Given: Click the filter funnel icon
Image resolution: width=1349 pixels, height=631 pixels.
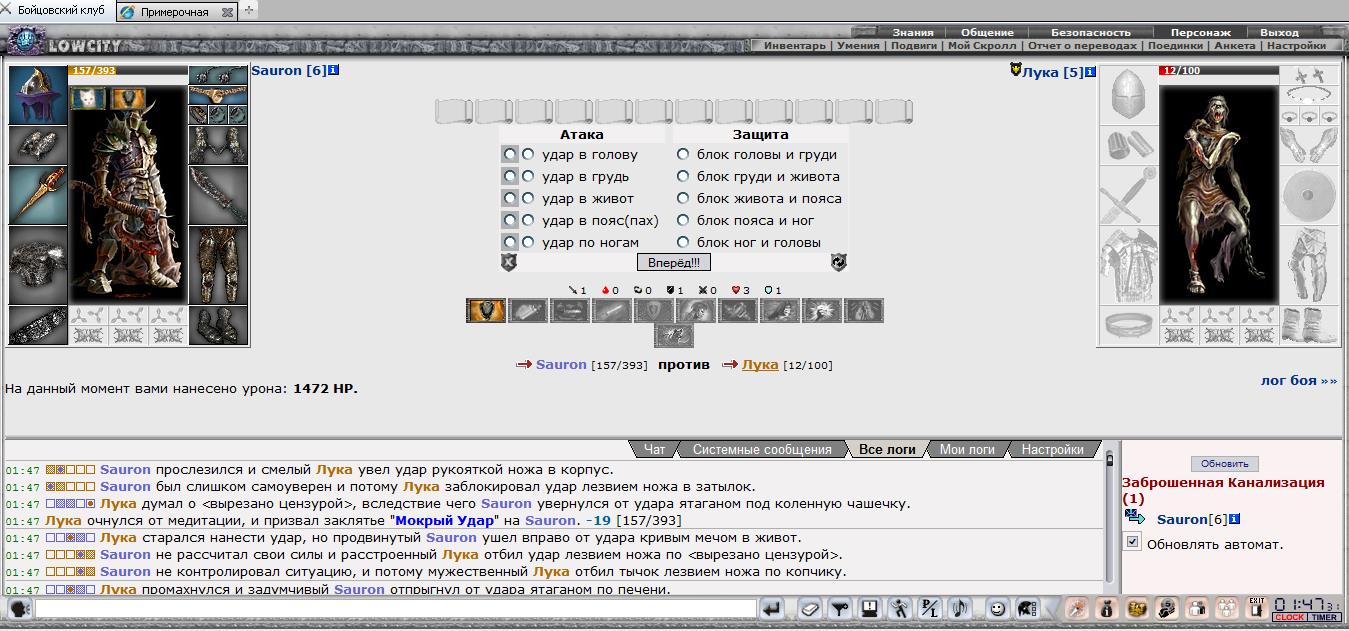Looking at the screenshot, I should point(840,608).
